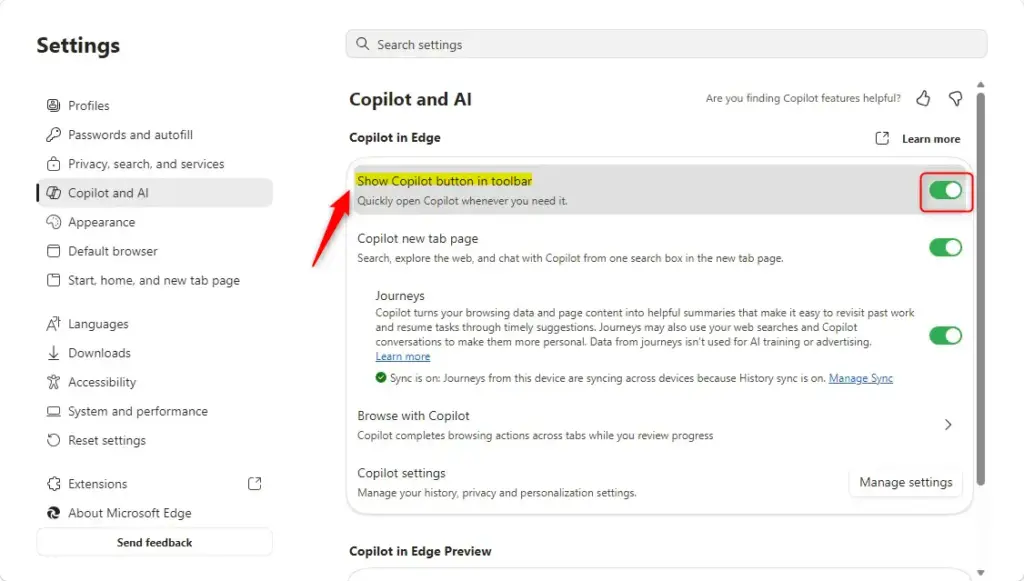Screen dimensions: 1024x581
Task: Click Manage settings button
Action: [x=906, y=482]
